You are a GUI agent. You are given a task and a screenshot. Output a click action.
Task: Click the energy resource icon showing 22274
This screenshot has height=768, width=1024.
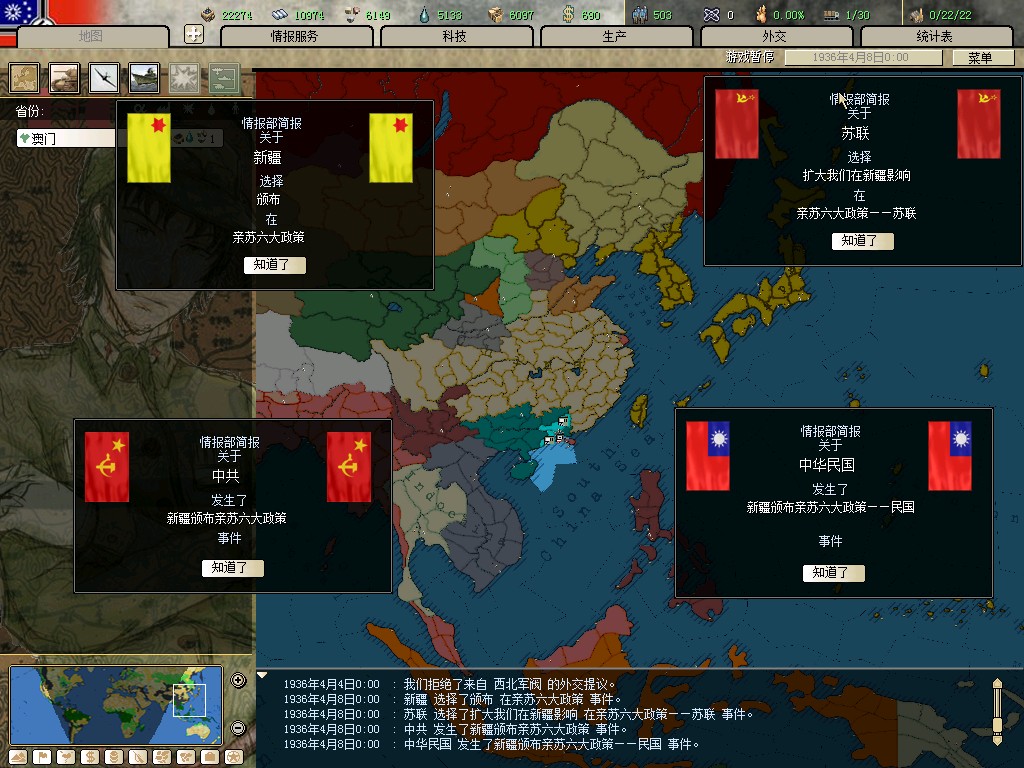click(208, 14)
